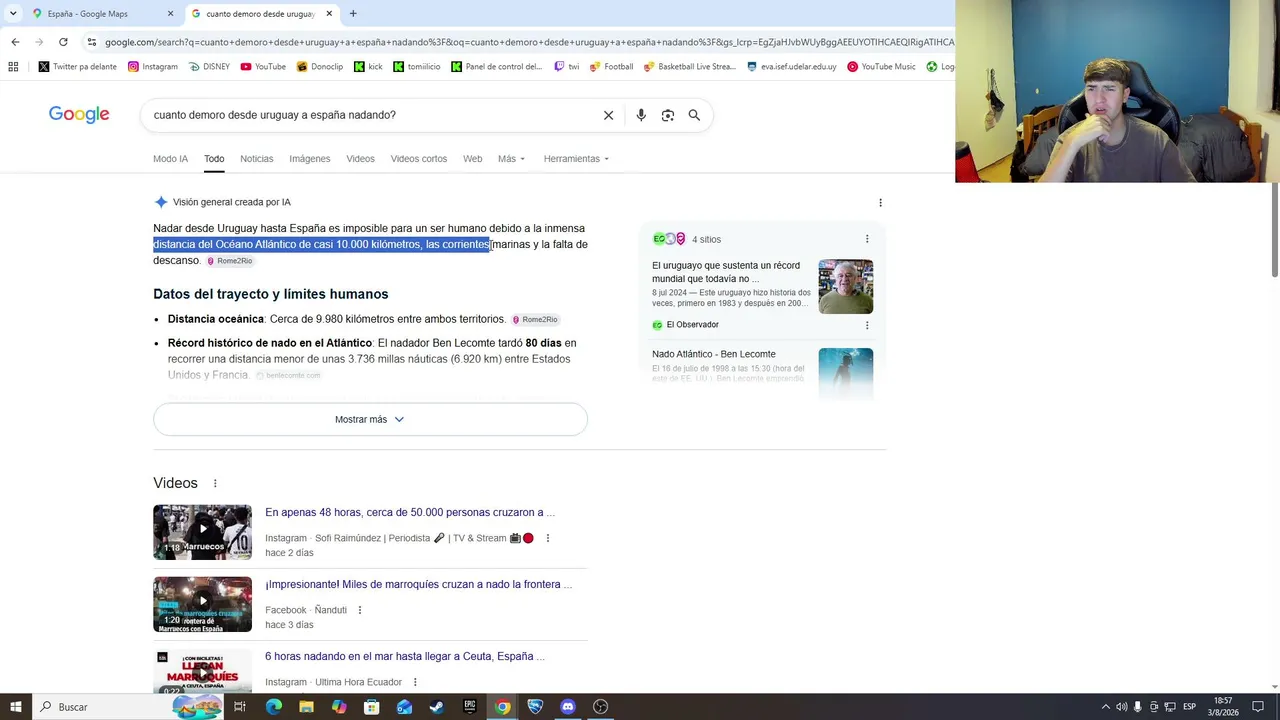Viewport: 1280px width, 720px height.
Task: Open the tomiilicio bookmark
Action: click(x=417, y=67)
